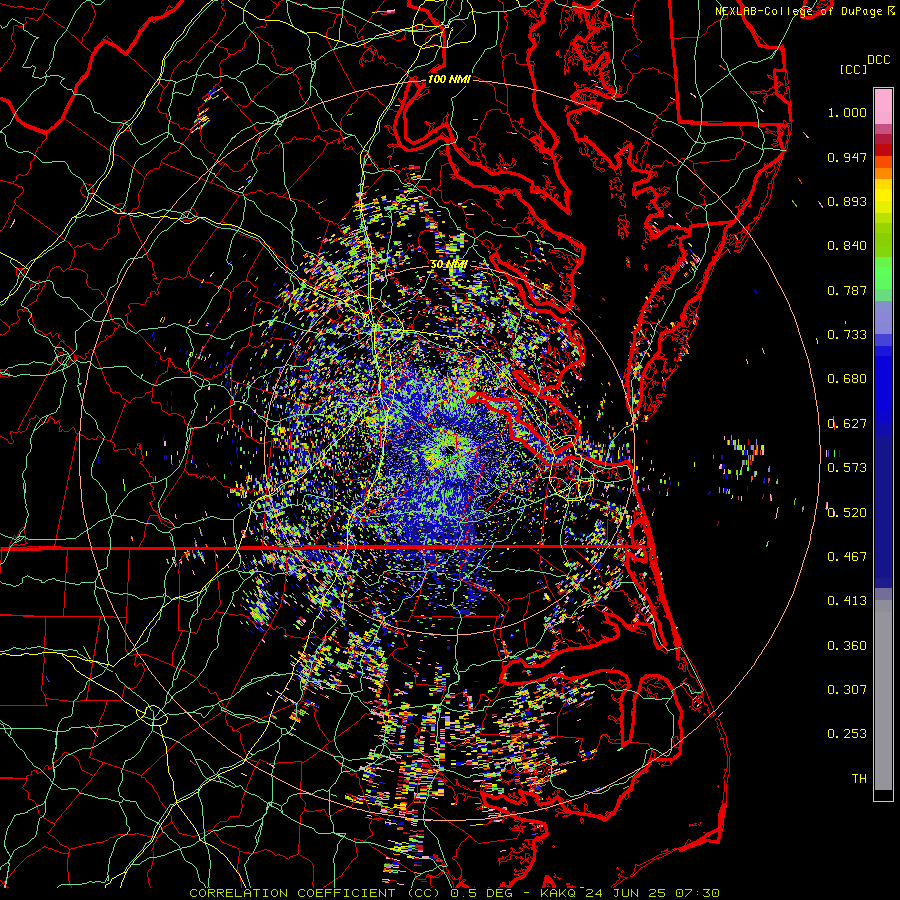Click the 0.680 legend value
The image size is (900, 900).
pyautogui.click(x=847, y=379)
